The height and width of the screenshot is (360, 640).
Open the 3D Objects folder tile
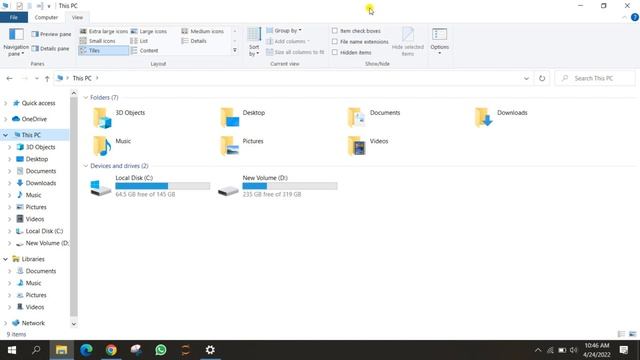[x=119, y=117]
